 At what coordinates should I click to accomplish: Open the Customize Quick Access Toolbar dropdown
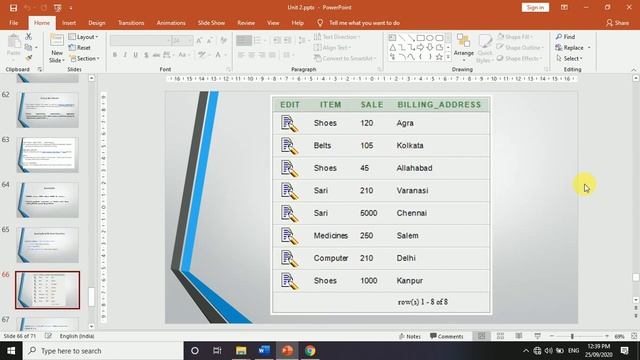click(71, 8)
